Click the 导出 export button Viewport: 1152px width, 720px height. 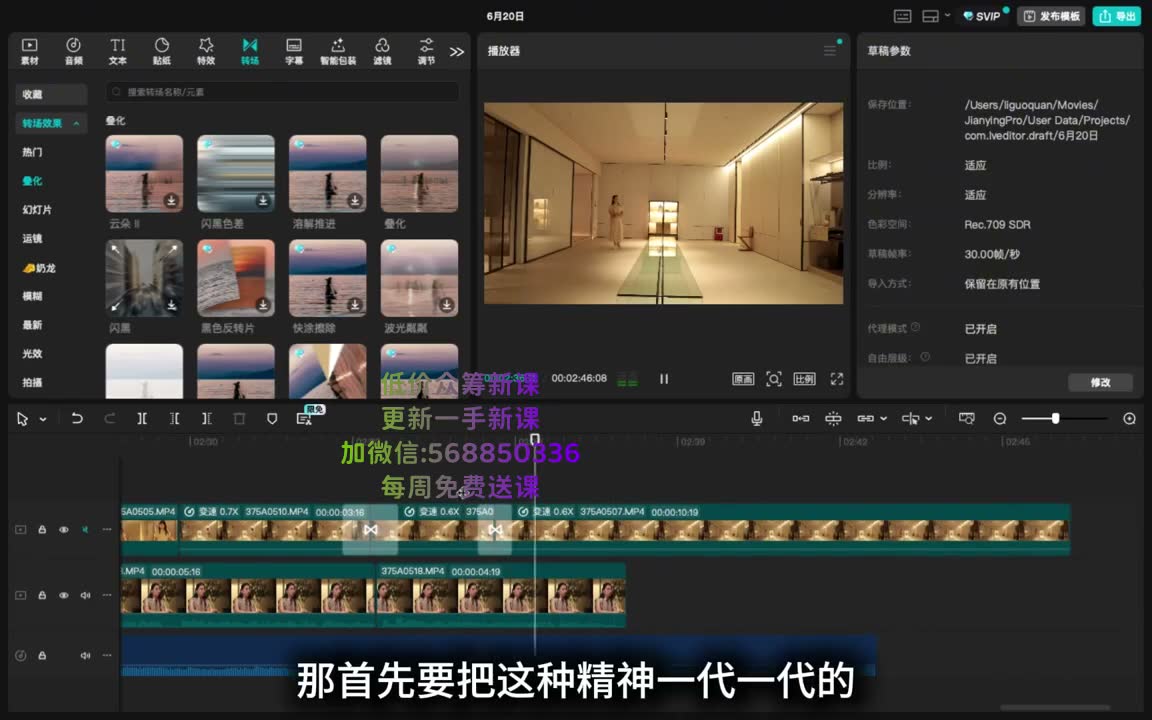pos(1117,16)
